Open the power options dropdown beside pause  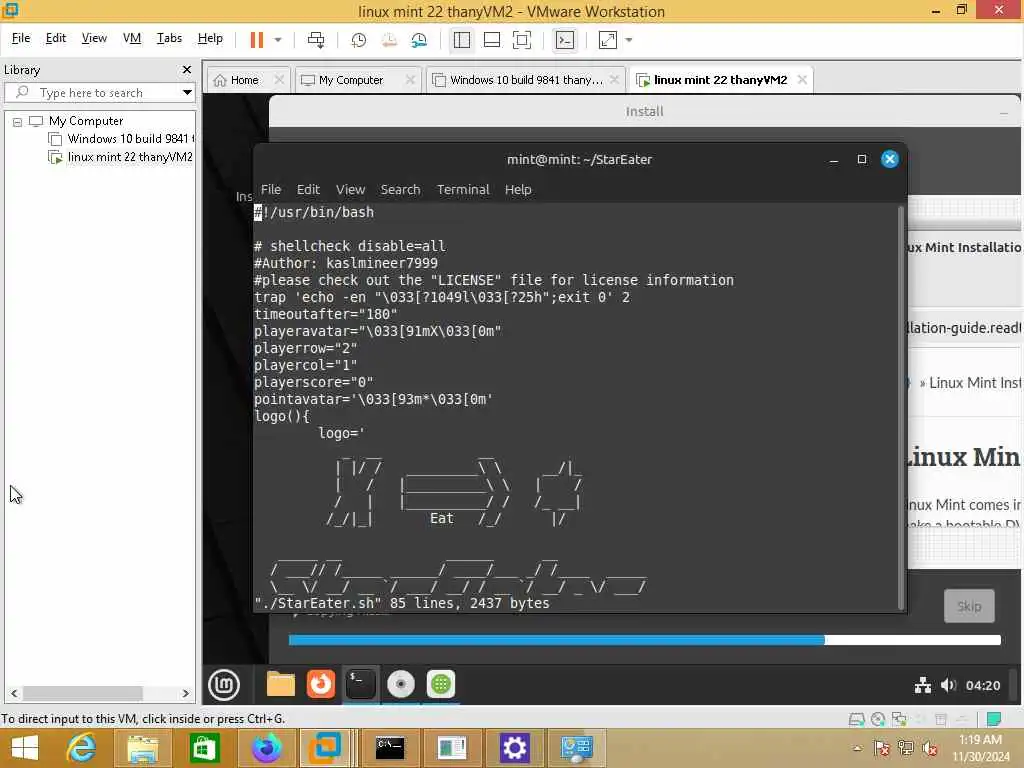(x=278, y=40)
